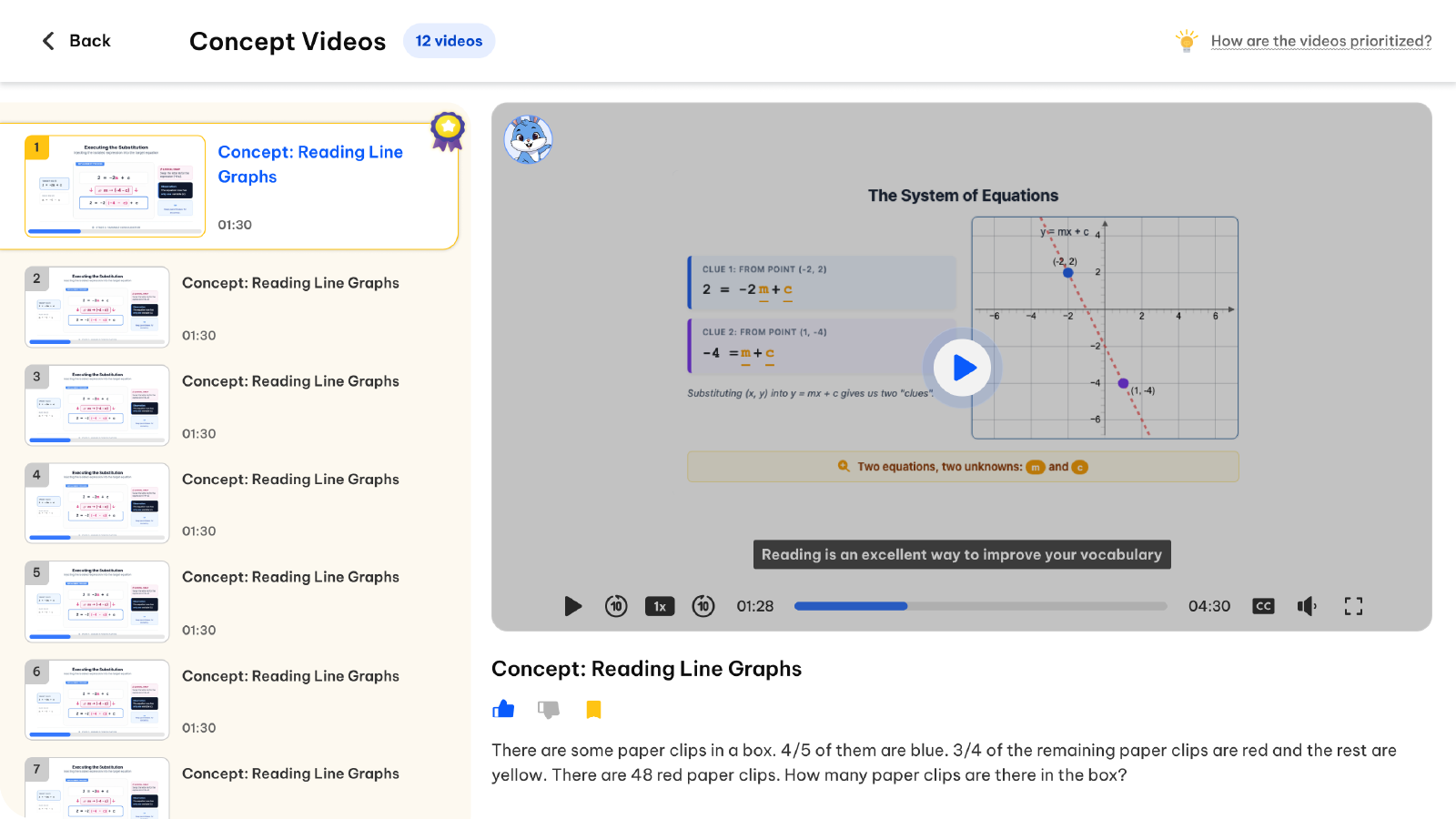
Task: Like the video with thumbs up
Action: tap(503, 709)
